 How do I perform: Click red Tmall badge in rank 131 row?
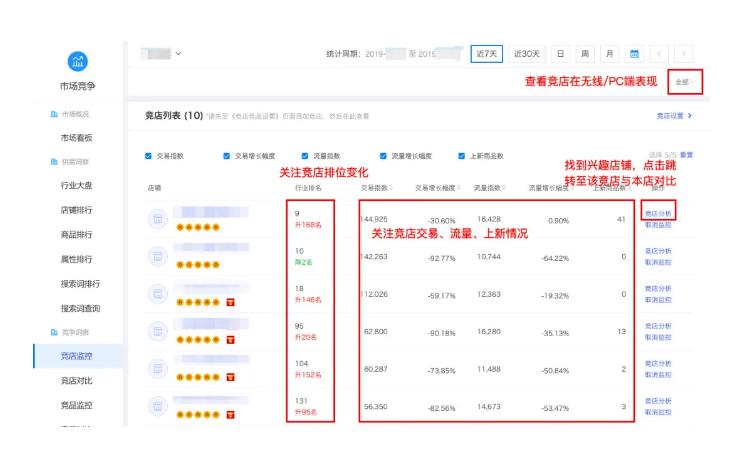pos(230,414)
